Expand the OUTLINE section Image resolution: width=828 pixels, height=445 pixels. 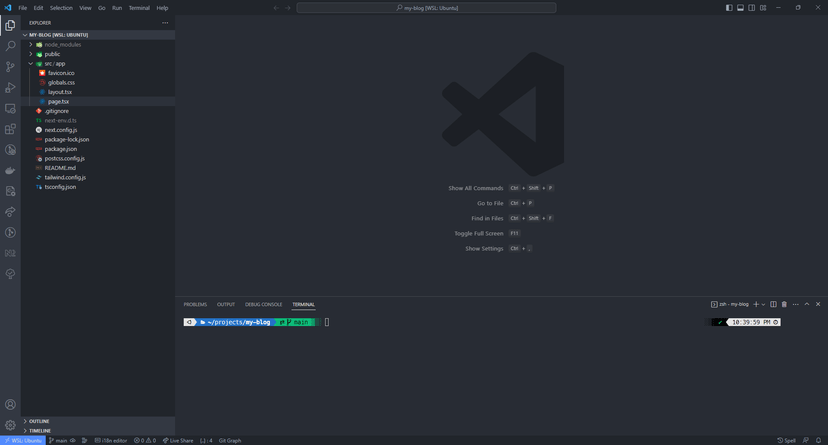point(98,421)
